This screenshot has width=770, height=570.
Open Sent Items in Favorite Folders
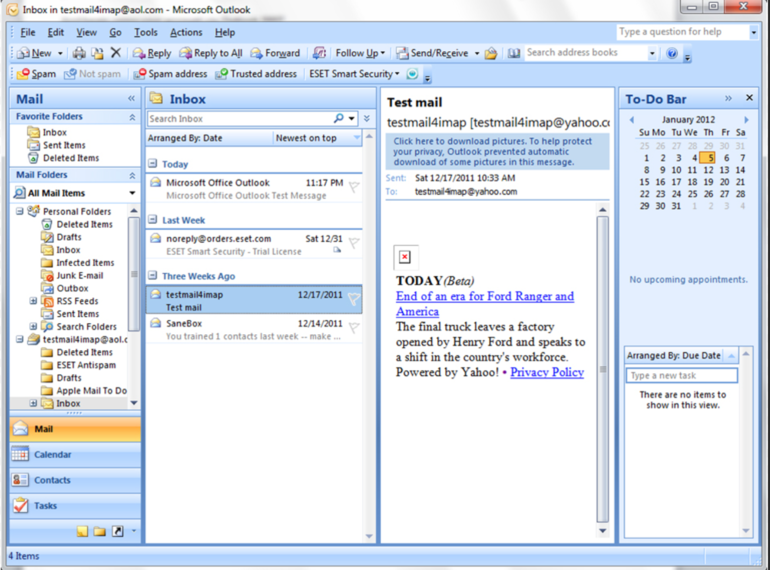coord(56,145)
